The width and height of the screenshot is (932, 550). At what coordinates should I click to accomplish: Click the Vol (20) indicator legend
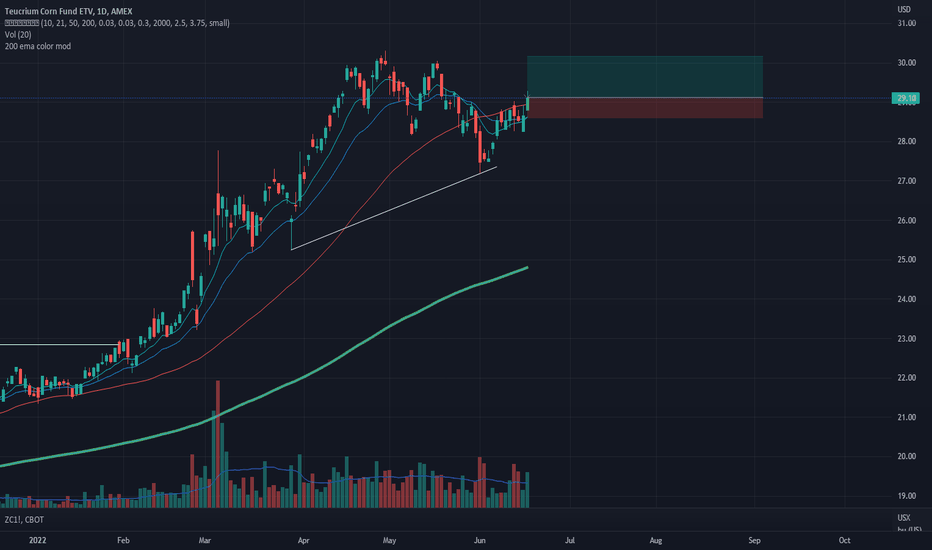[x=18, y=34]
